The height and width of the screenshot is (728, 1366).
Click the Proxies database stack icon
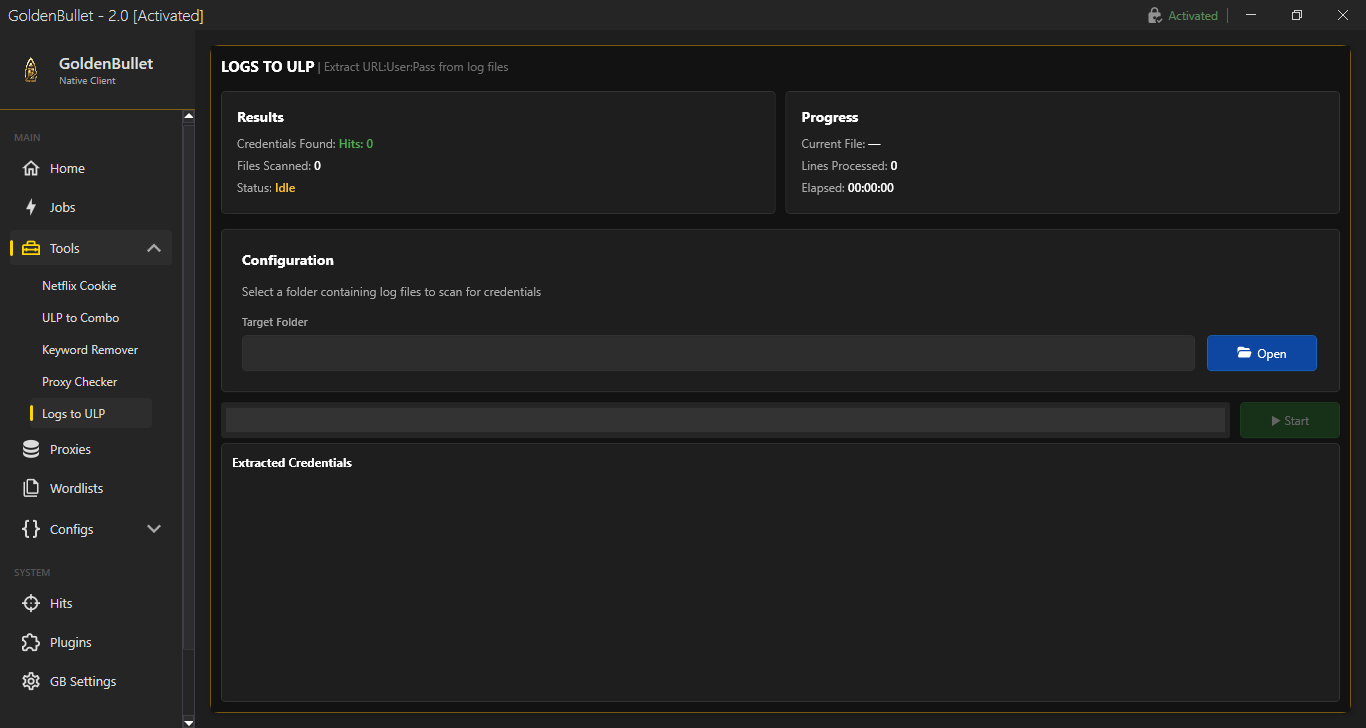(31, 449)
